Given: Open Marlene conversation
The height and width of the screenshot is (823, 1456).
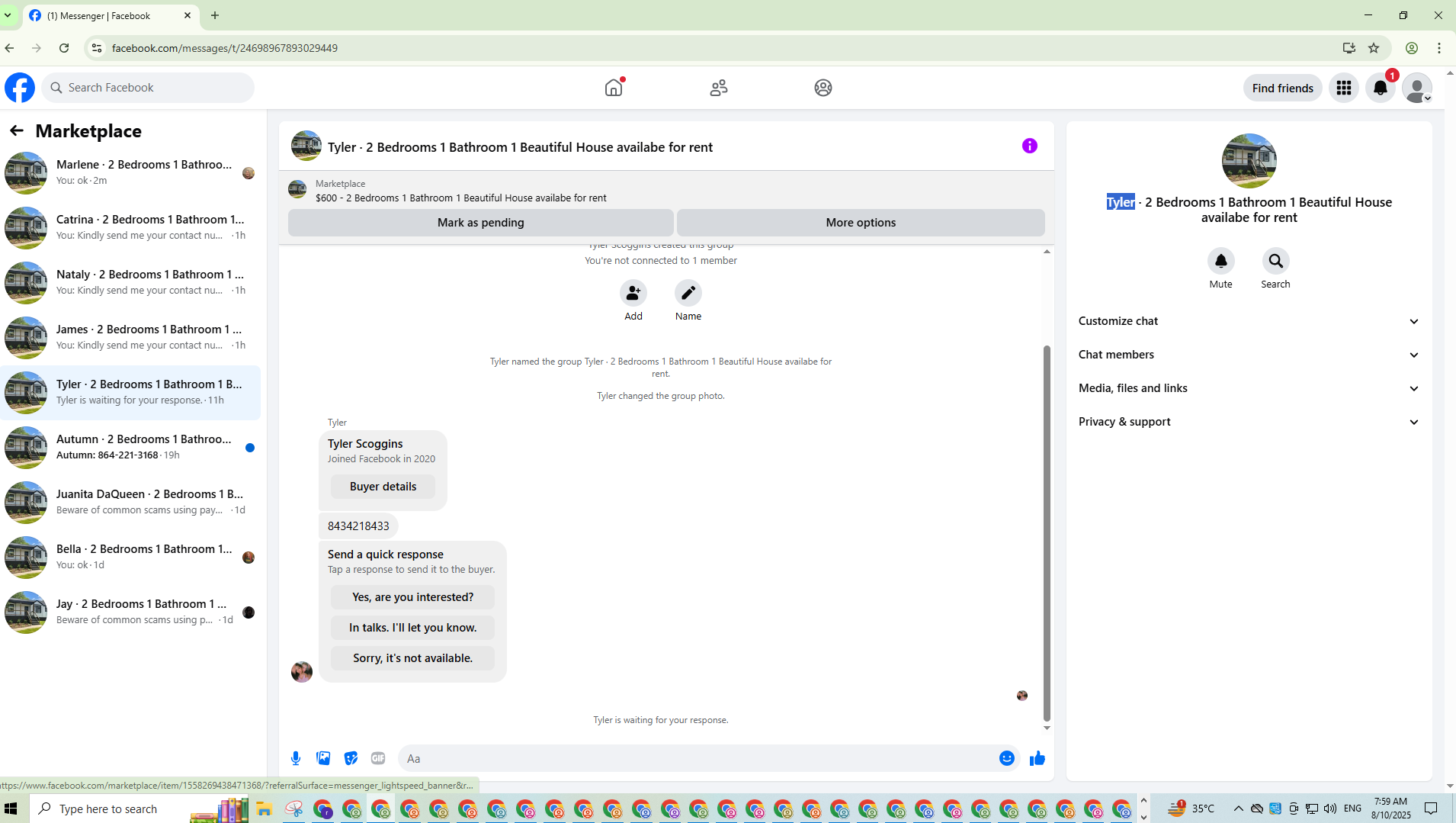Looking at the screenshot, I should (x=130, y=172).
